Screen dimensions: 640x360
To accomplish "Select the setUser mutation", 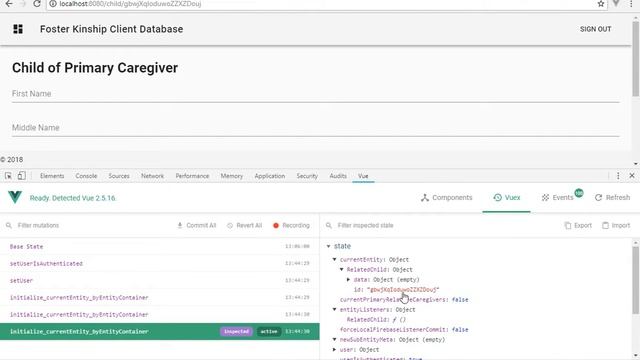I will point(160,280).
